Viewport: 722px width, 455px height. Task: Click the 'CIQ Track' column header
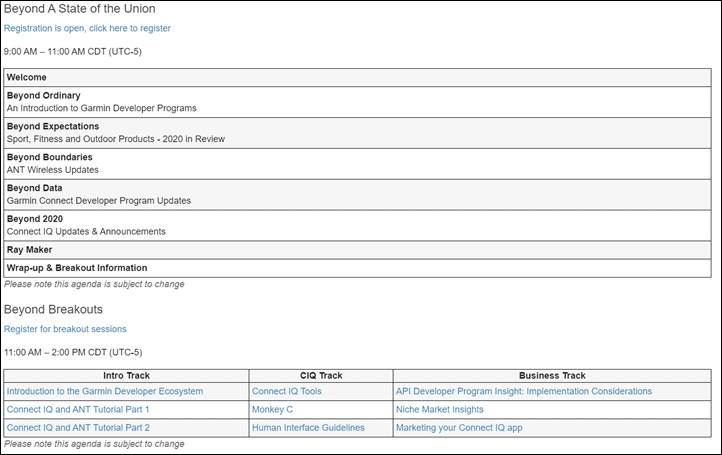pyautogui.click(x=321, y=376)
